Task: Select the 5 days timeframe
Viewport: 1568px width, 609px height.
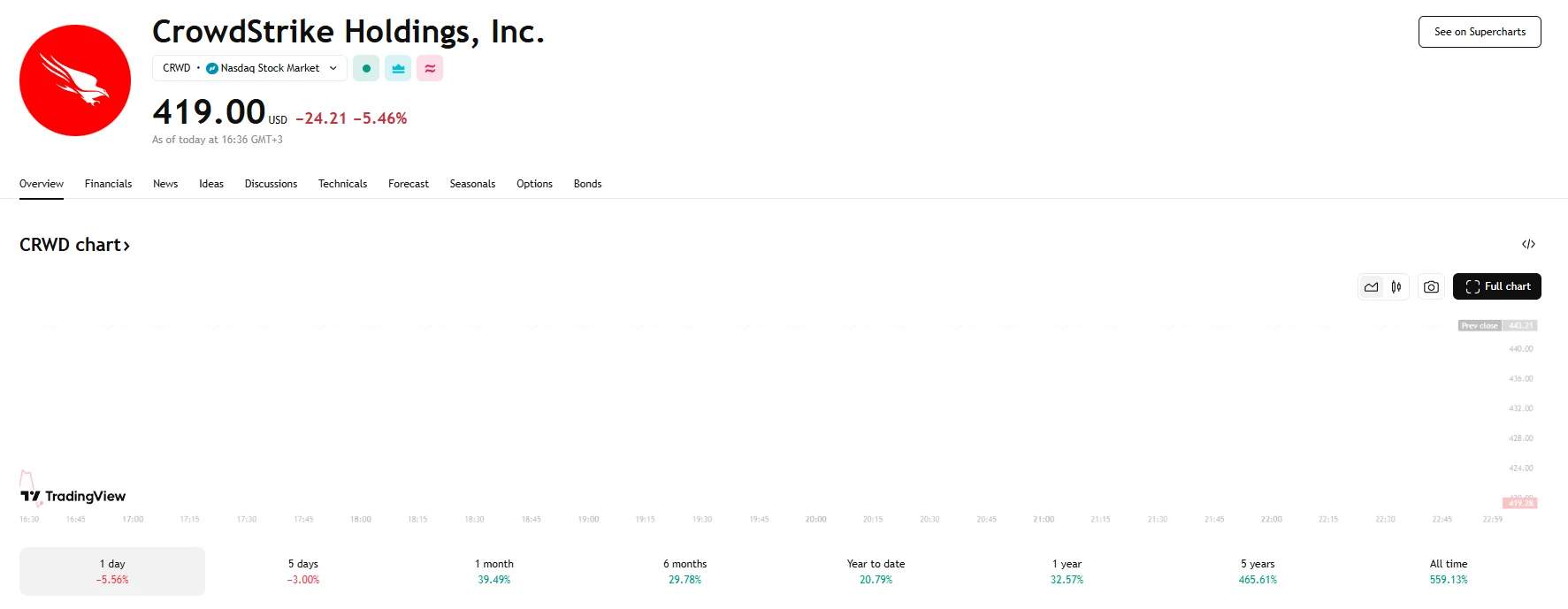Action: [x=302, y=570]
